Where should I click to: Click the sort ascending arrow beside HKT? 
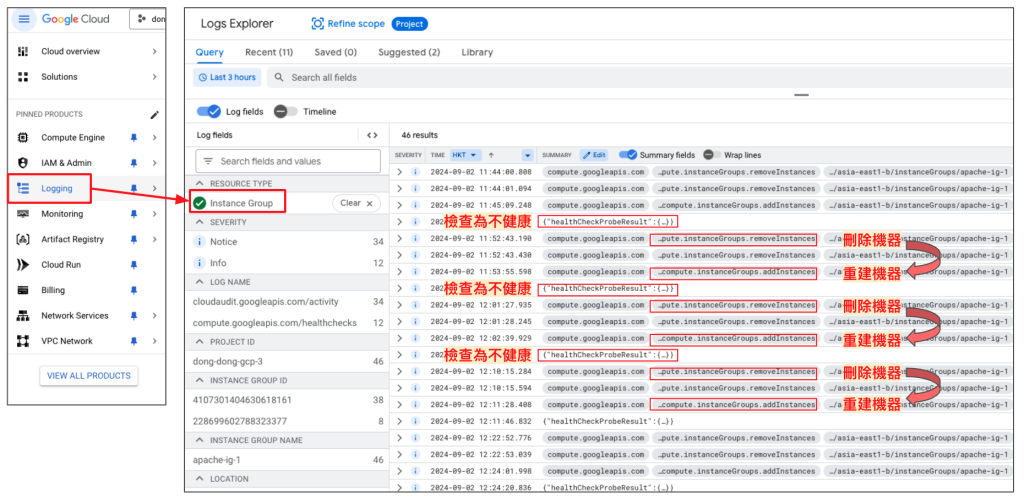(491, 155)
